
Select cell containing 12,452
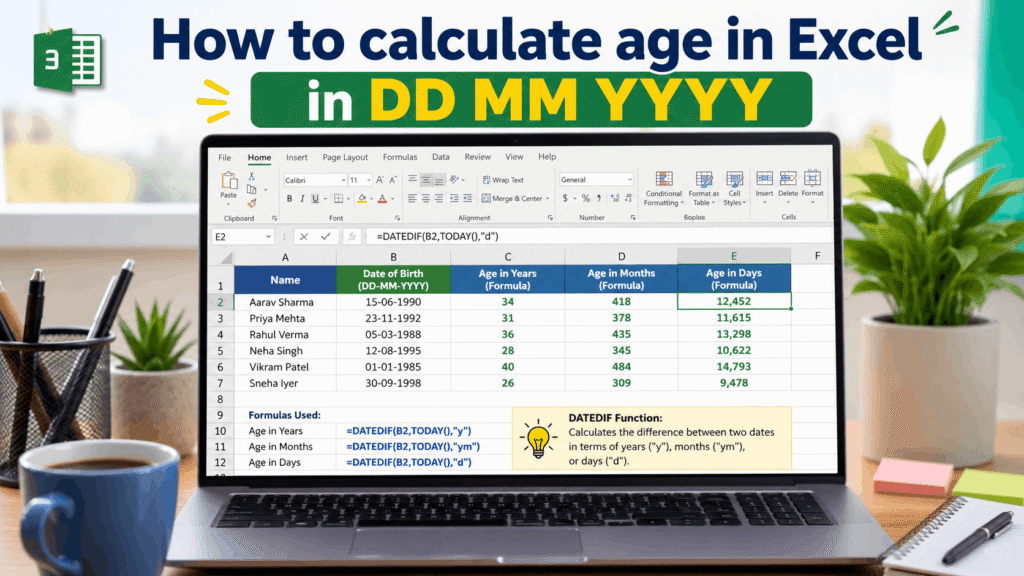(734, 302)
